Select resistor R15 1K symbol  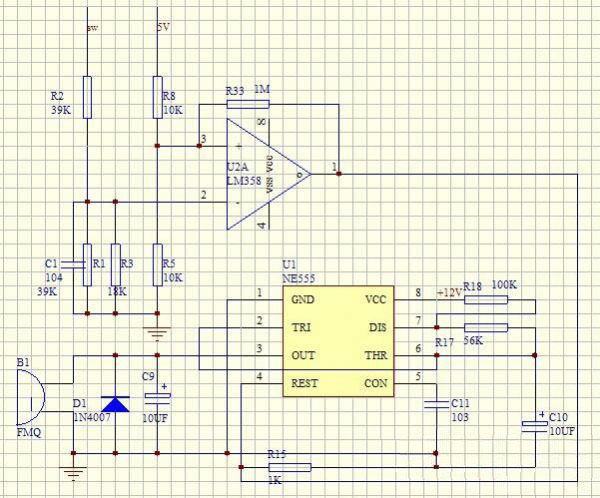pos(290,467)
